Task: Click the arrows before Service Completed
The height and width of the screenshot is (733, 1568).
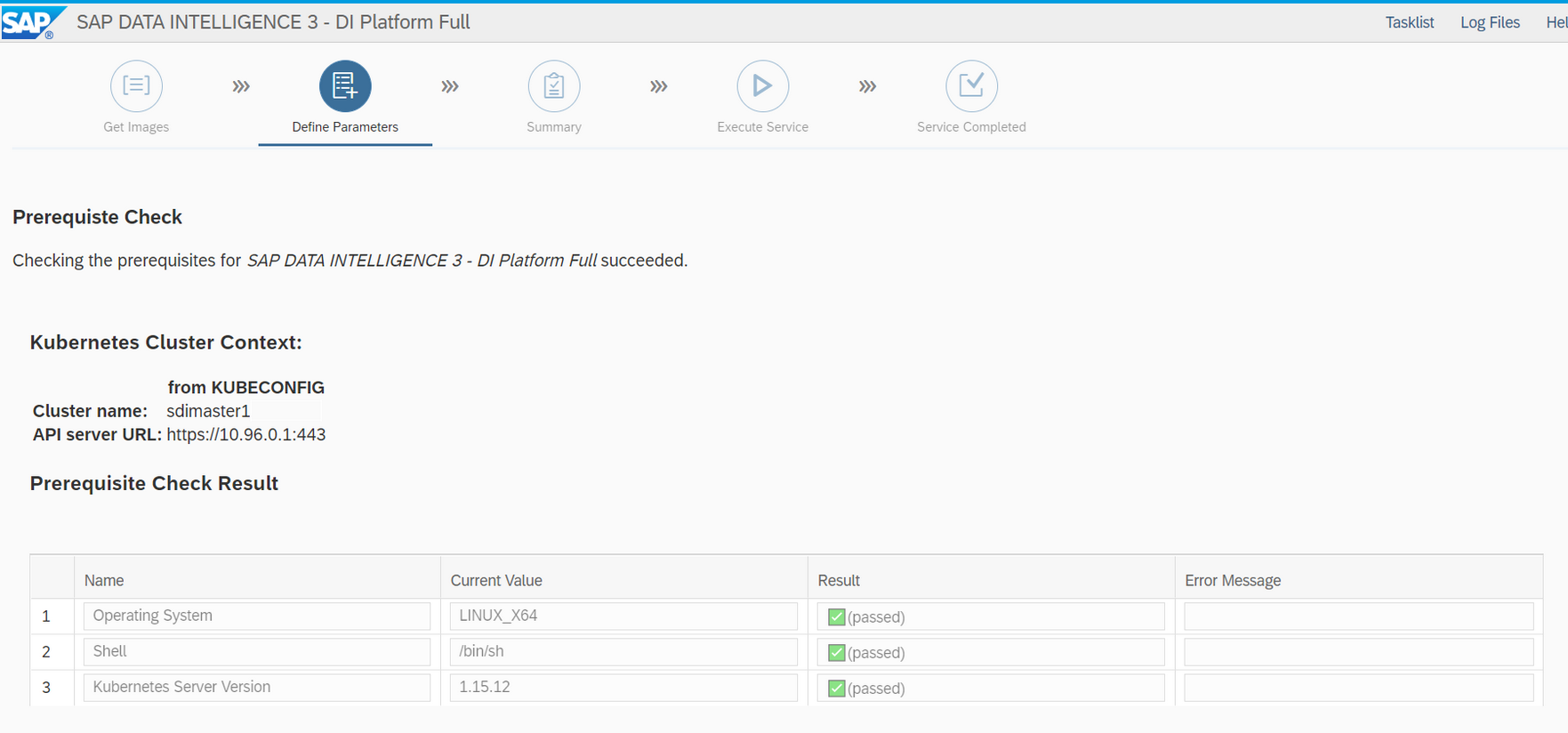Action: 867,86
